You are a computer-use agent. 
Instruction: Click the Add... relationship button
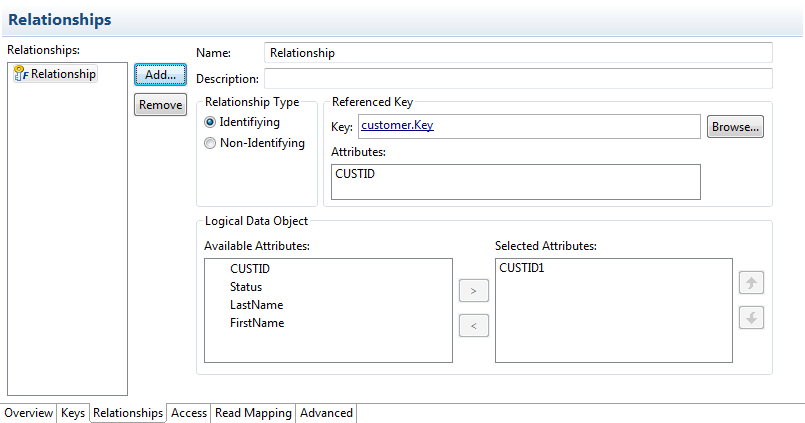(160, 74)
